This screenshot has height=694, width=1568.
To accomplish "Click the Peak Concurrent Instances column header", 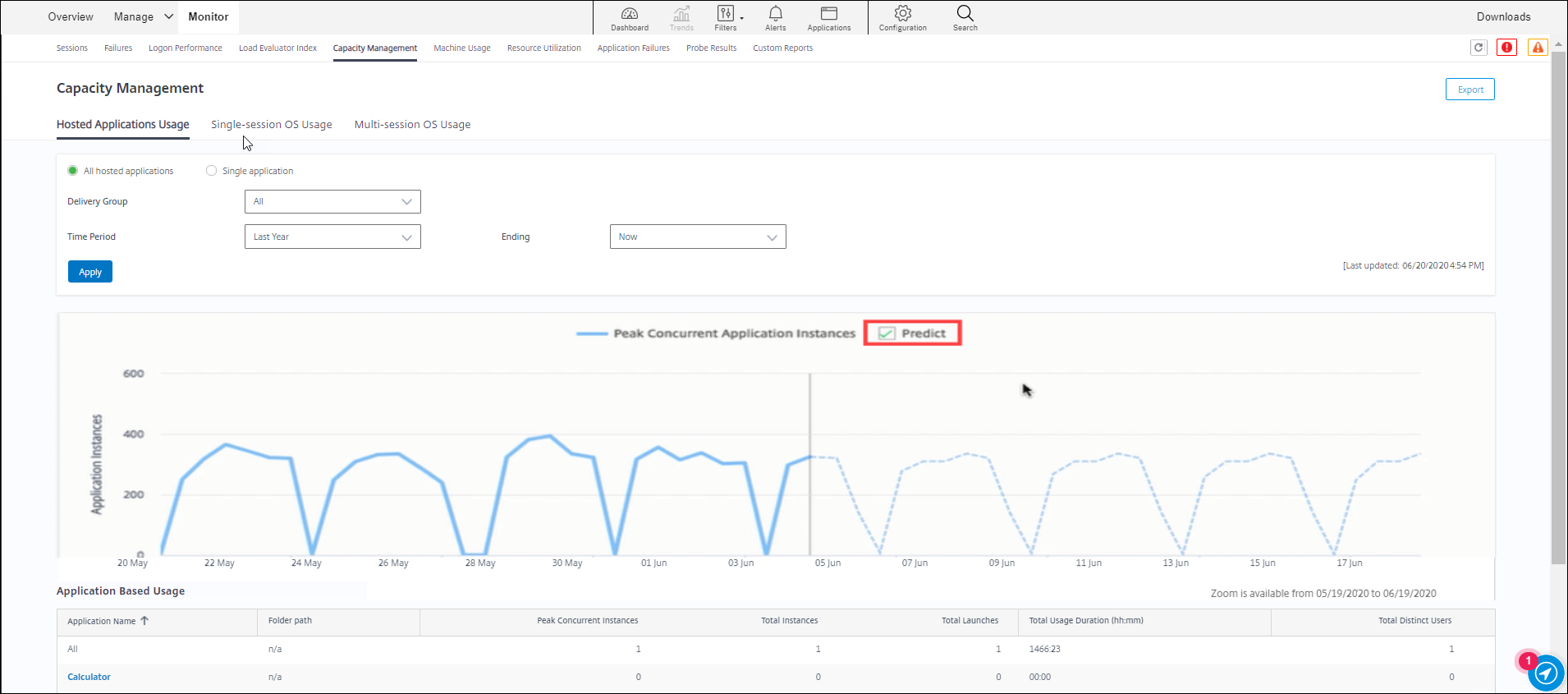I will (588, 620).
